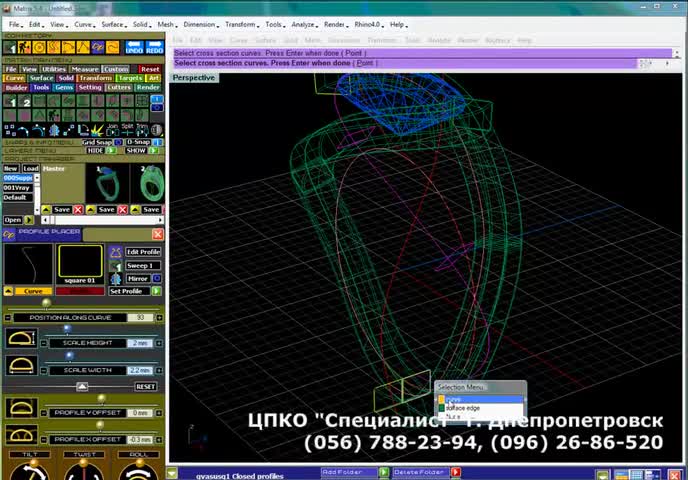Viewport: 688px width, 480px height.
Task: Click the Sweep 1 button
Action: tap(143, 265)
